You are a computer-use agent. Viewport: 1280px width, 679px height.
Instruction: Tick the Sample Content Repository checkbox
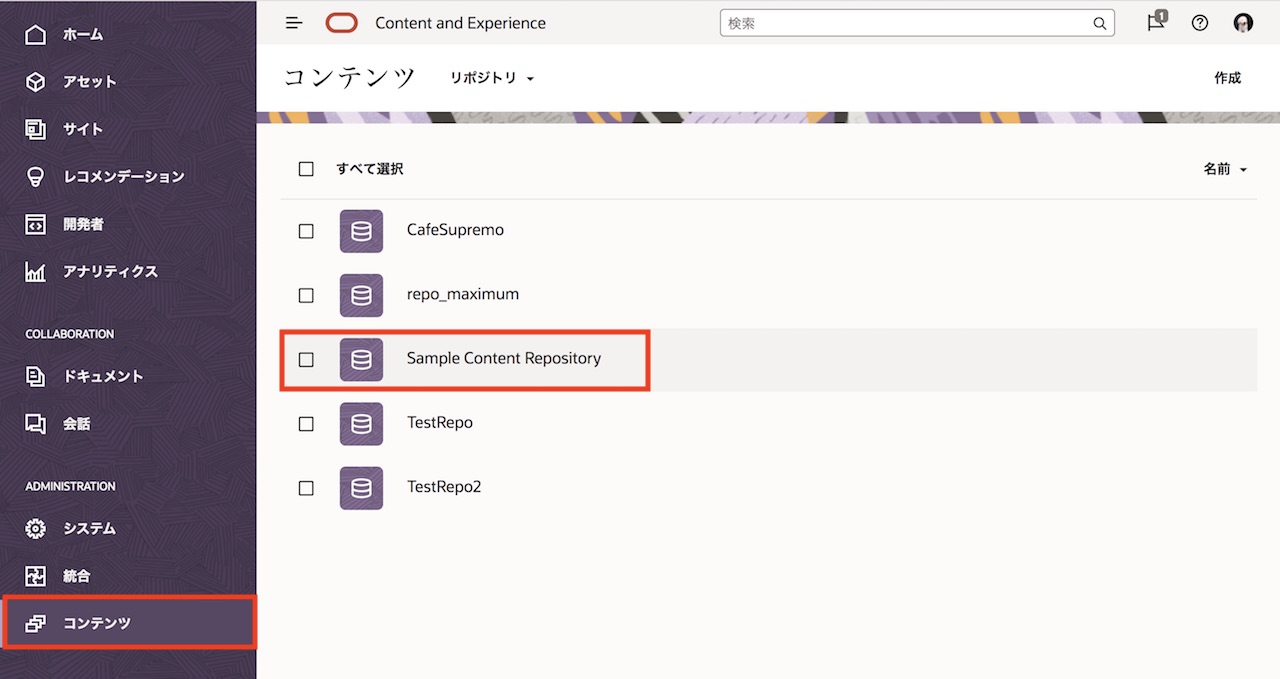point(306,359)
